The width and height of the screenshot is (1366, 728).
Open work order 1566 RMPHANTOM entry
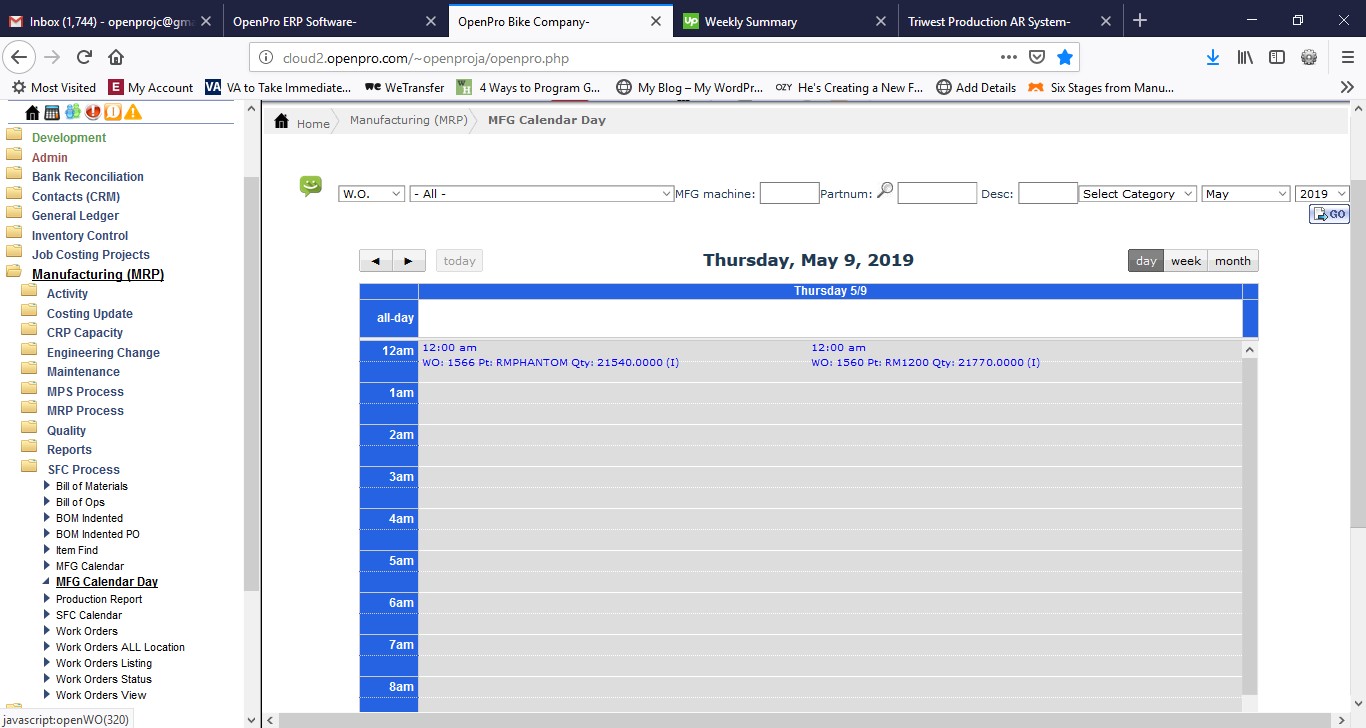(550, 362)
